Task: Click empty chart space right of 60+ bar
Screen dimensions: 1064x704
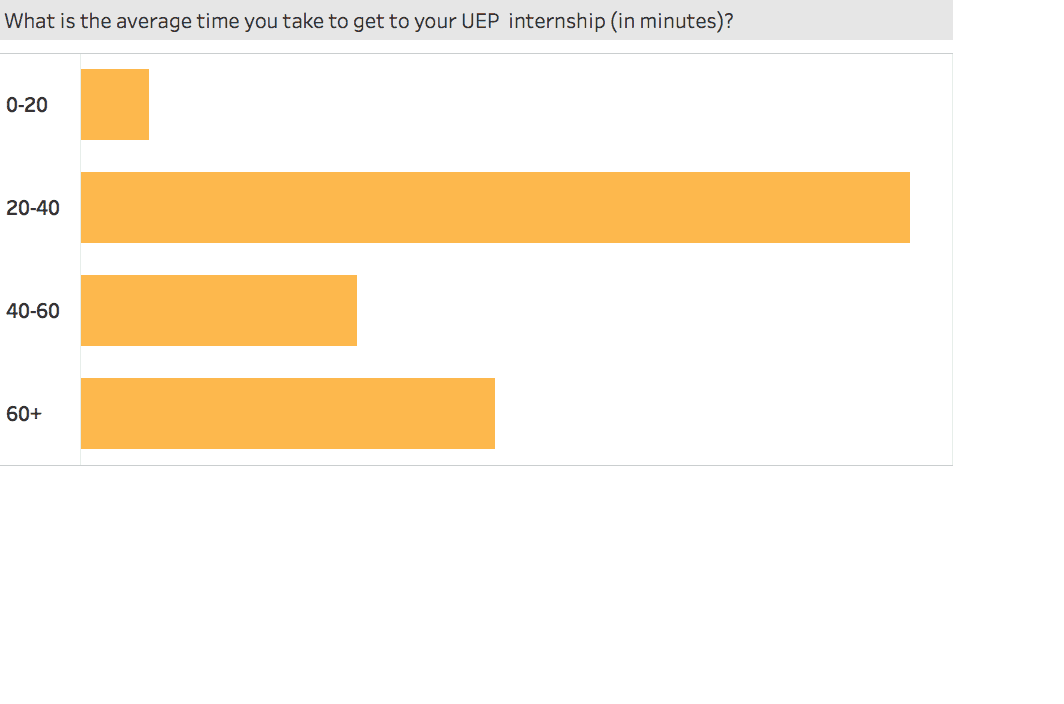Action: (720, 413)
